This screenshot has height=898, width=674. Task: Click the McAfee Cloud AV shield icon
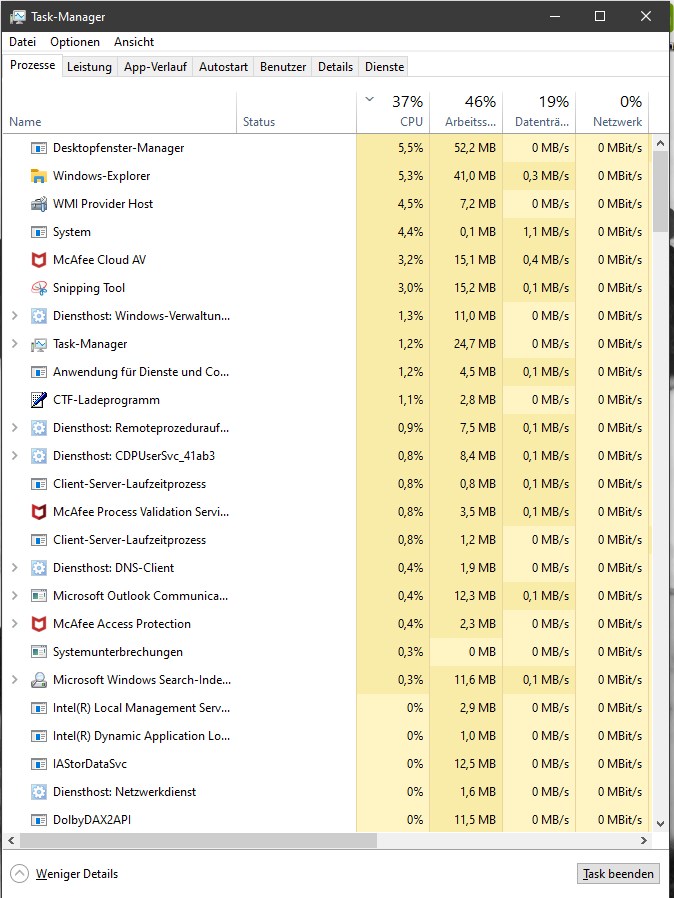pyautogui.click(x=38, y=260)
